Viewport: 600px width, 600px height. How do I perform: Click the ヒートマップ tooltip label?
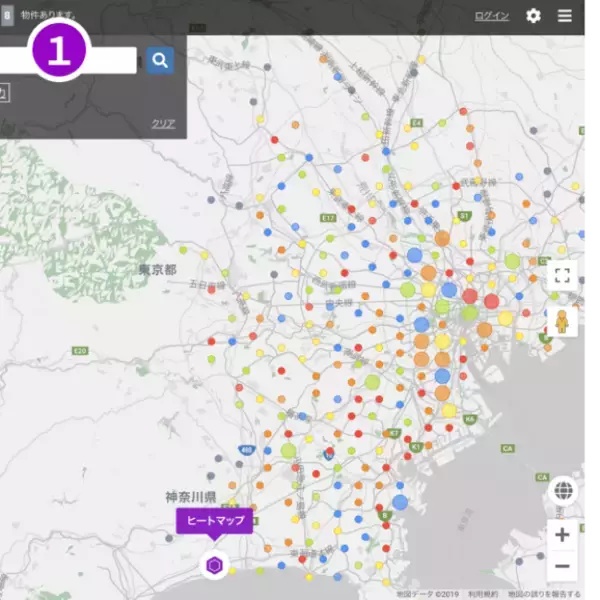click(214, 521)
